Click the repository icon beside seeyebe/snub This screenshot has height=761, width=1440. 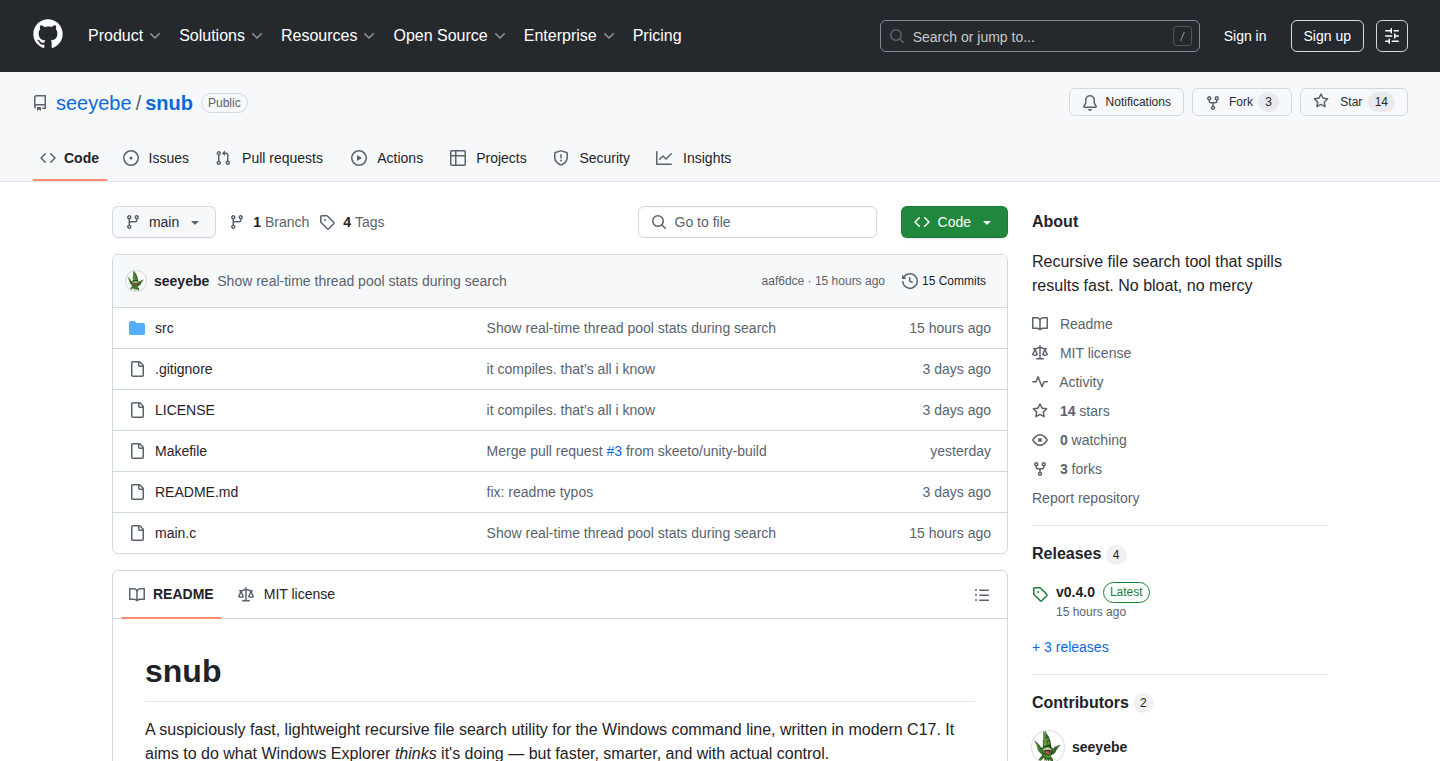[x=40, y=103]
